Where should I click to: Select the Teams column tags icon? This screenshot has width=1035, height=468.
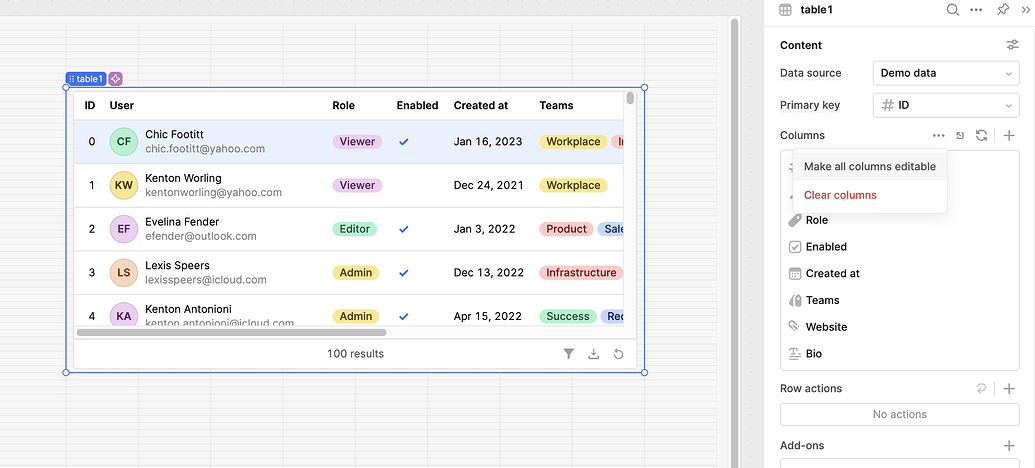coord(795,300)
